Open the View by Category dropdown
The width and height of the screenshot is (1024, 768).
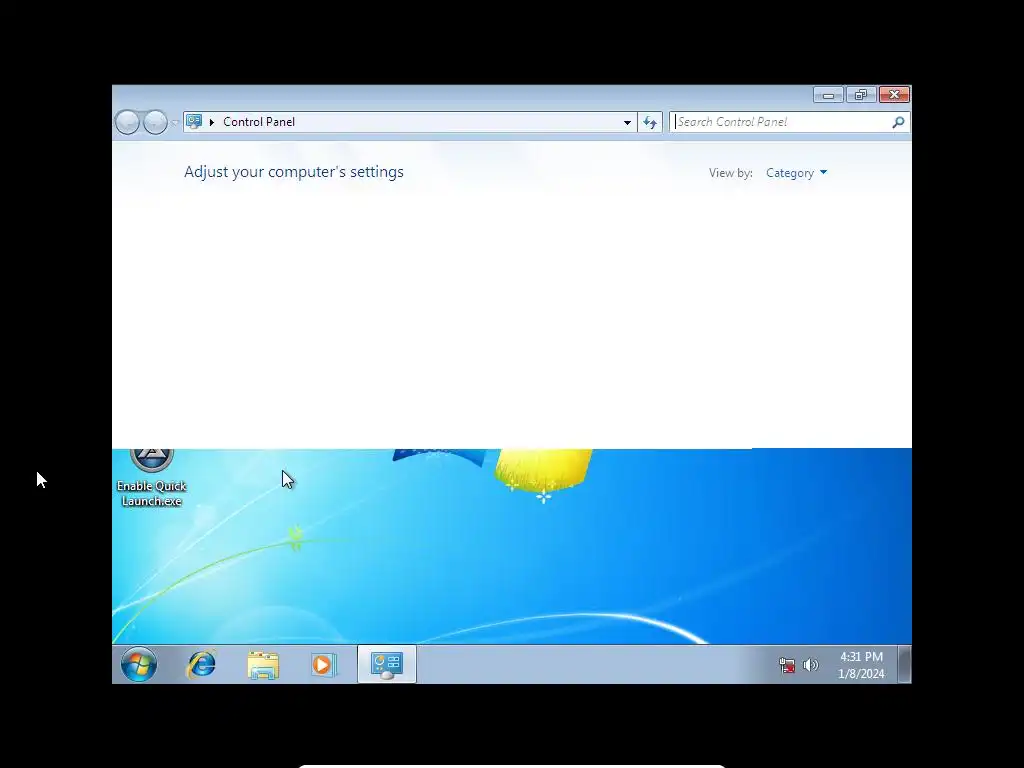tap(796, 173)
